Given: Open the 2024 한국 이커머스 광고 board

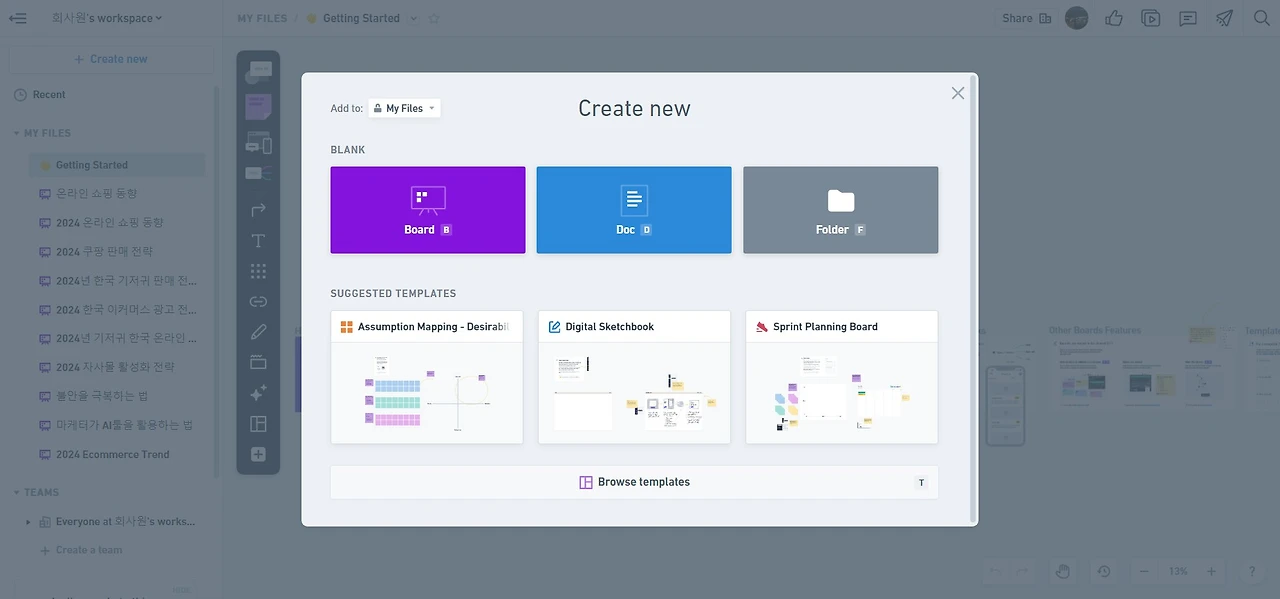Looking at the screenshot, I should tap(117, 310).
